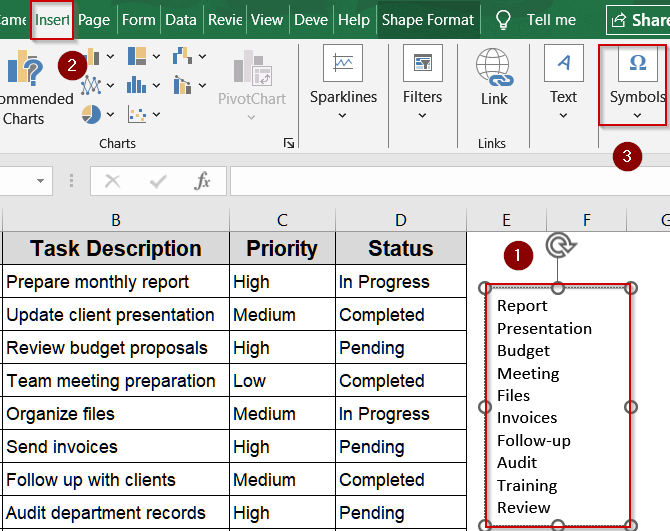
Task: Select the 'Review budget proposals' cell
Action: tap(116, 348)
